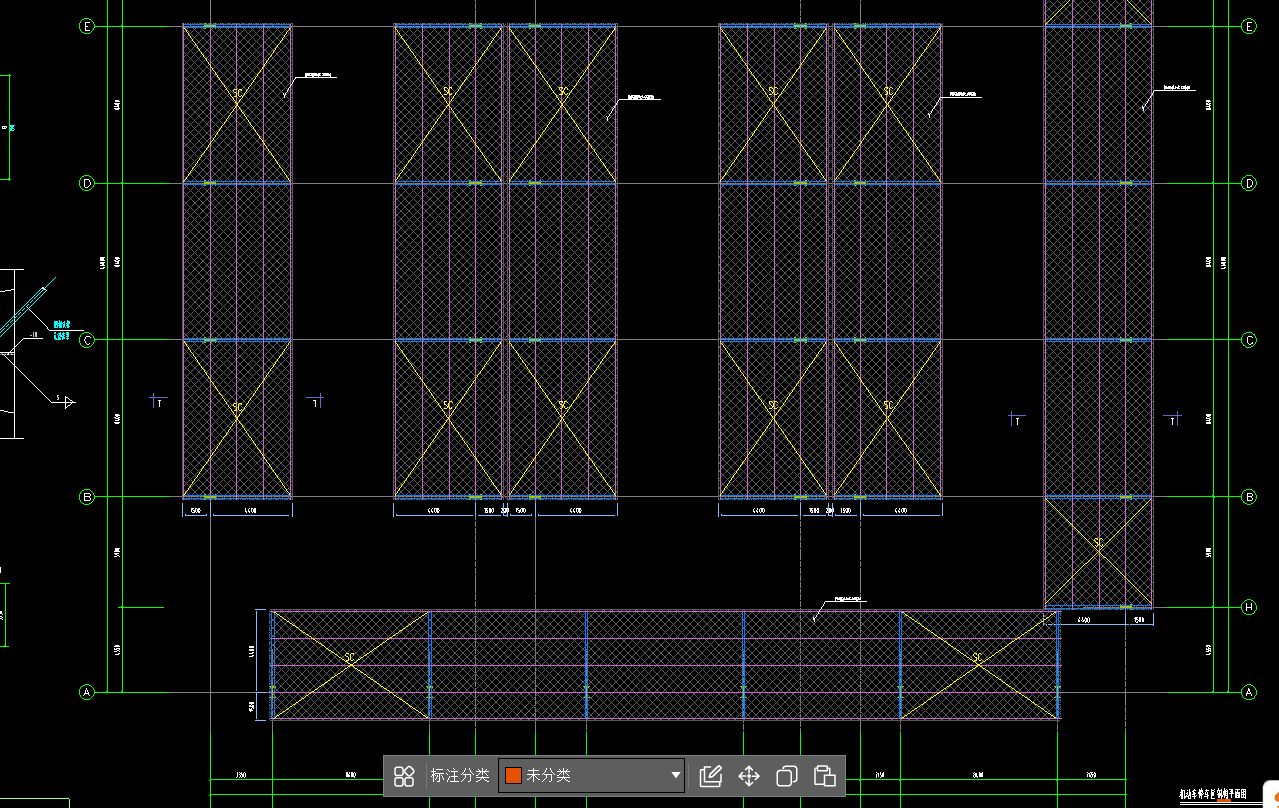Image resolution: width=1279 pixels, height=808 pixels.
Task: Select the move arrows tool icon
Action: 749,776
